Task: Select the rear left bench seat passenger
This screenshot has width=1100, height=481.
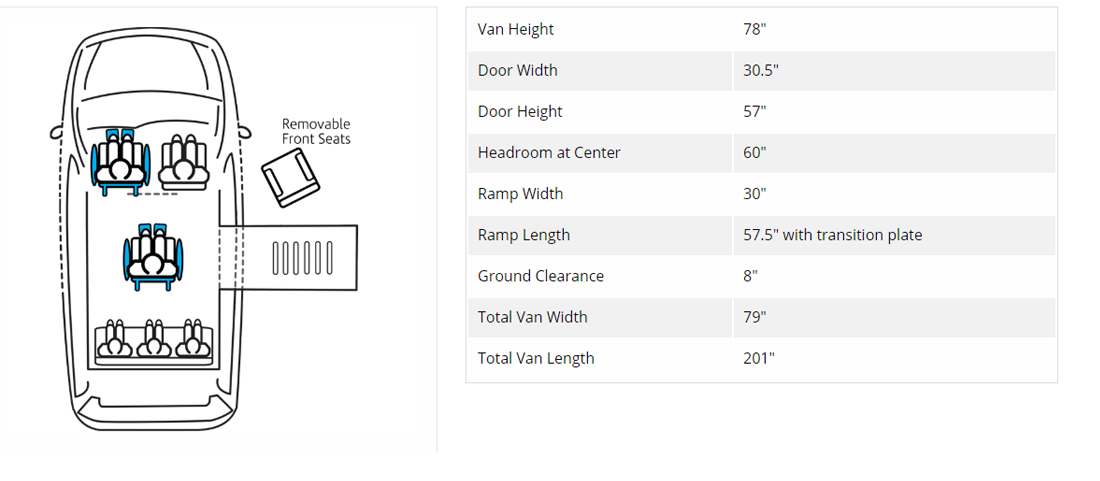Action: point(114,339)
